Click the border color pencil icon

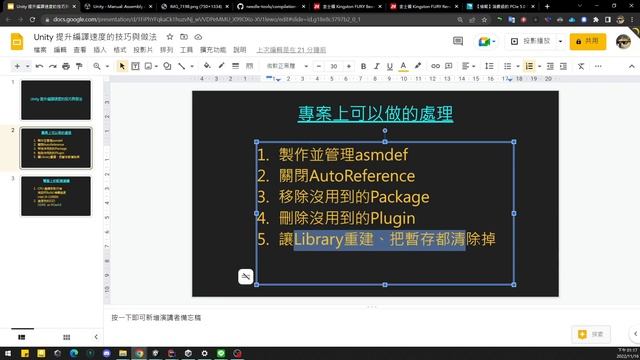(221, 66)
